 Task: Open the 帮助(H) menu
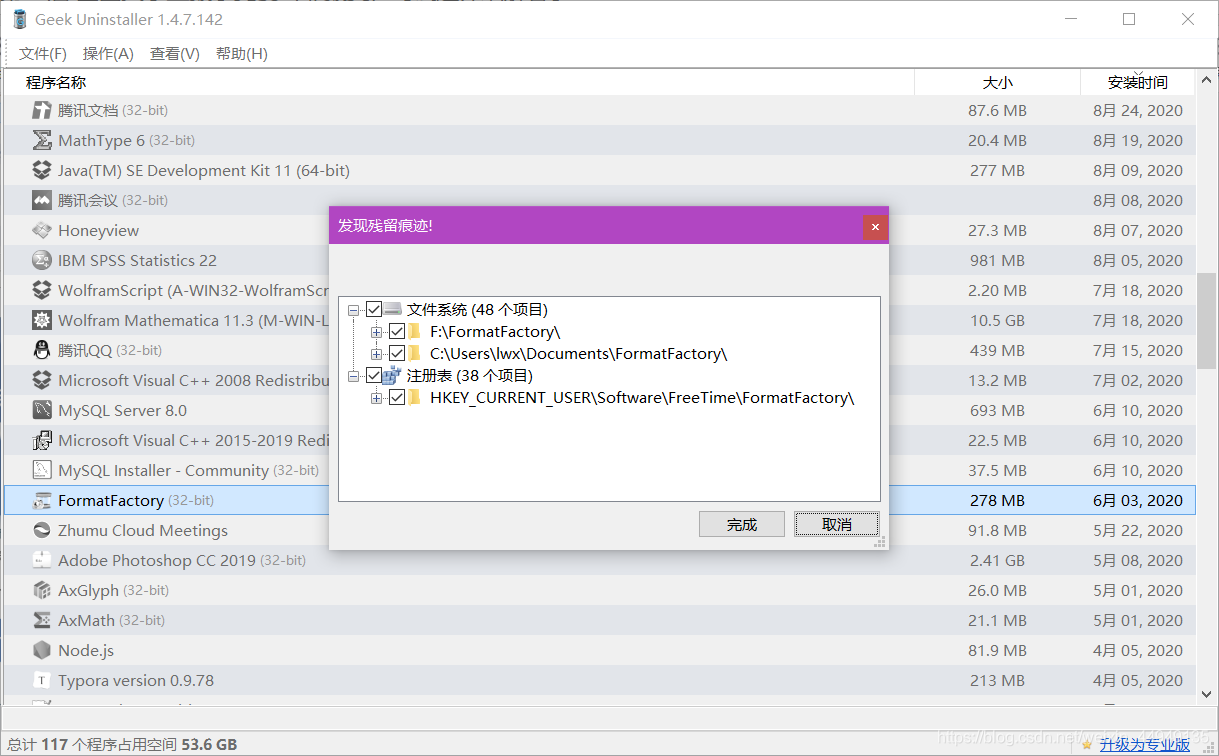click(242, 54)
